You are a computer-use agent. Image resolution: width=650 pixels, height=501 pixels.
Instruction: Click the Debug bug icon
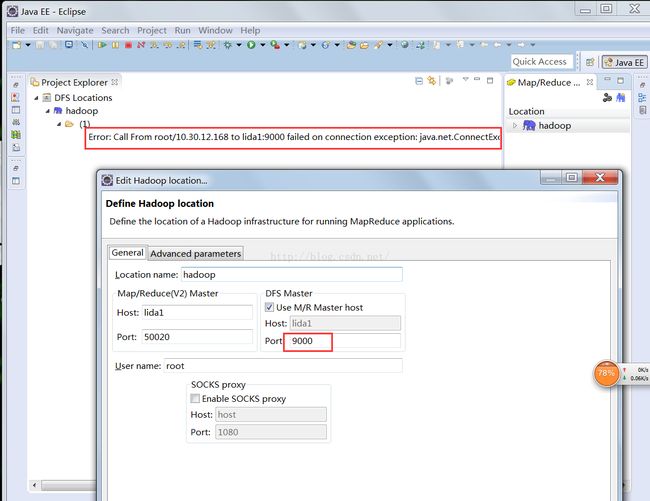(228, 45)
